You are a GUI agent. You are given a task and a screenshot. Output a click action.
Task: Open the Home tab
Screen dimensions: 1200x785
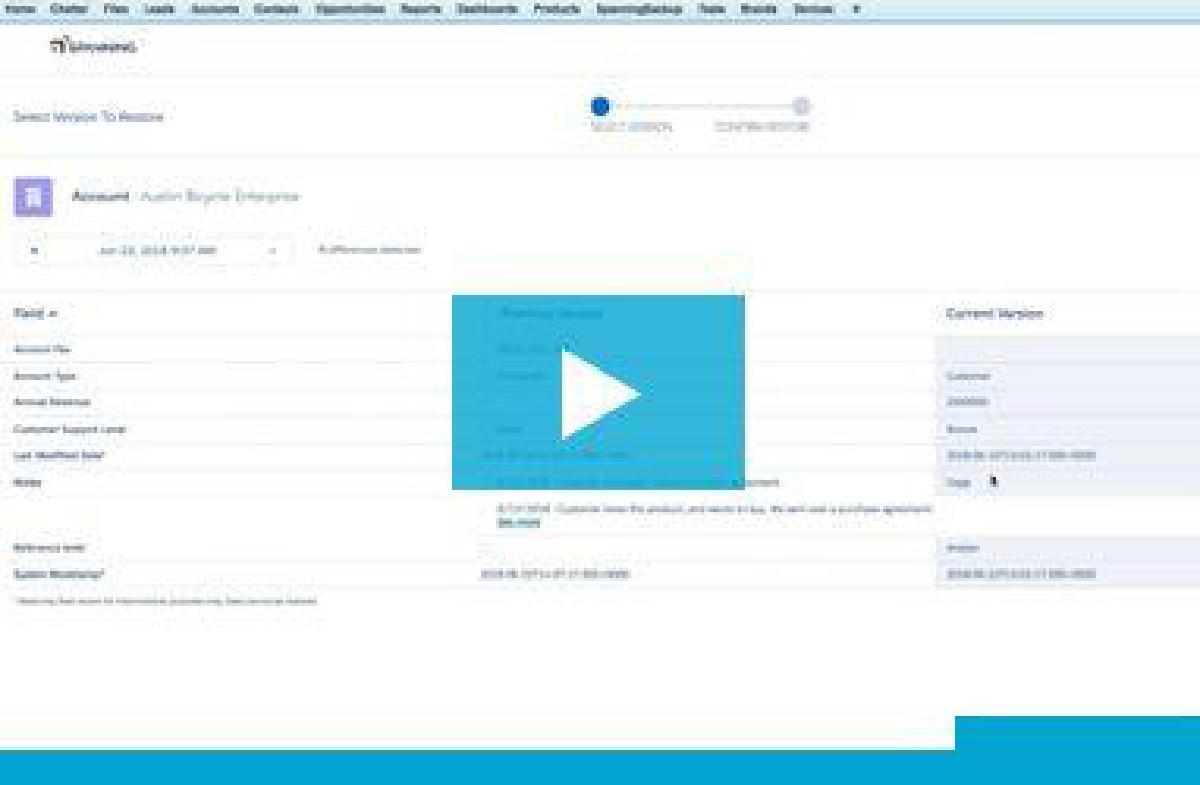coord(20,9)
